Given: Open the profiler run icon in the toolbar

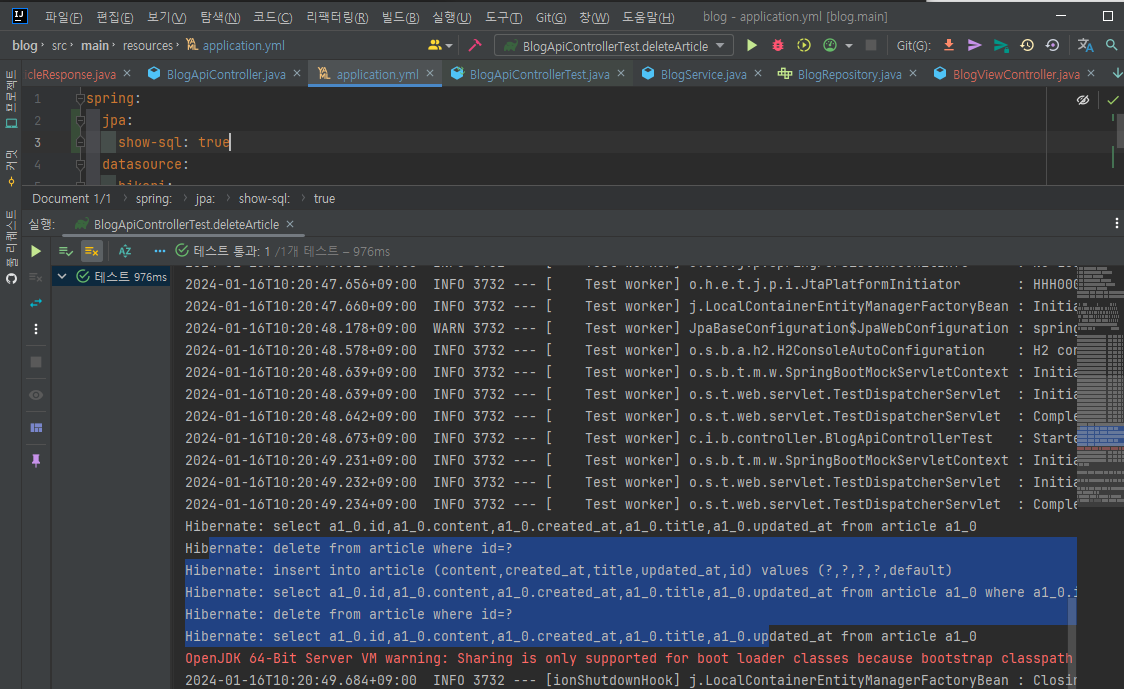Looking at the screenshot, I should click(829, 45).
